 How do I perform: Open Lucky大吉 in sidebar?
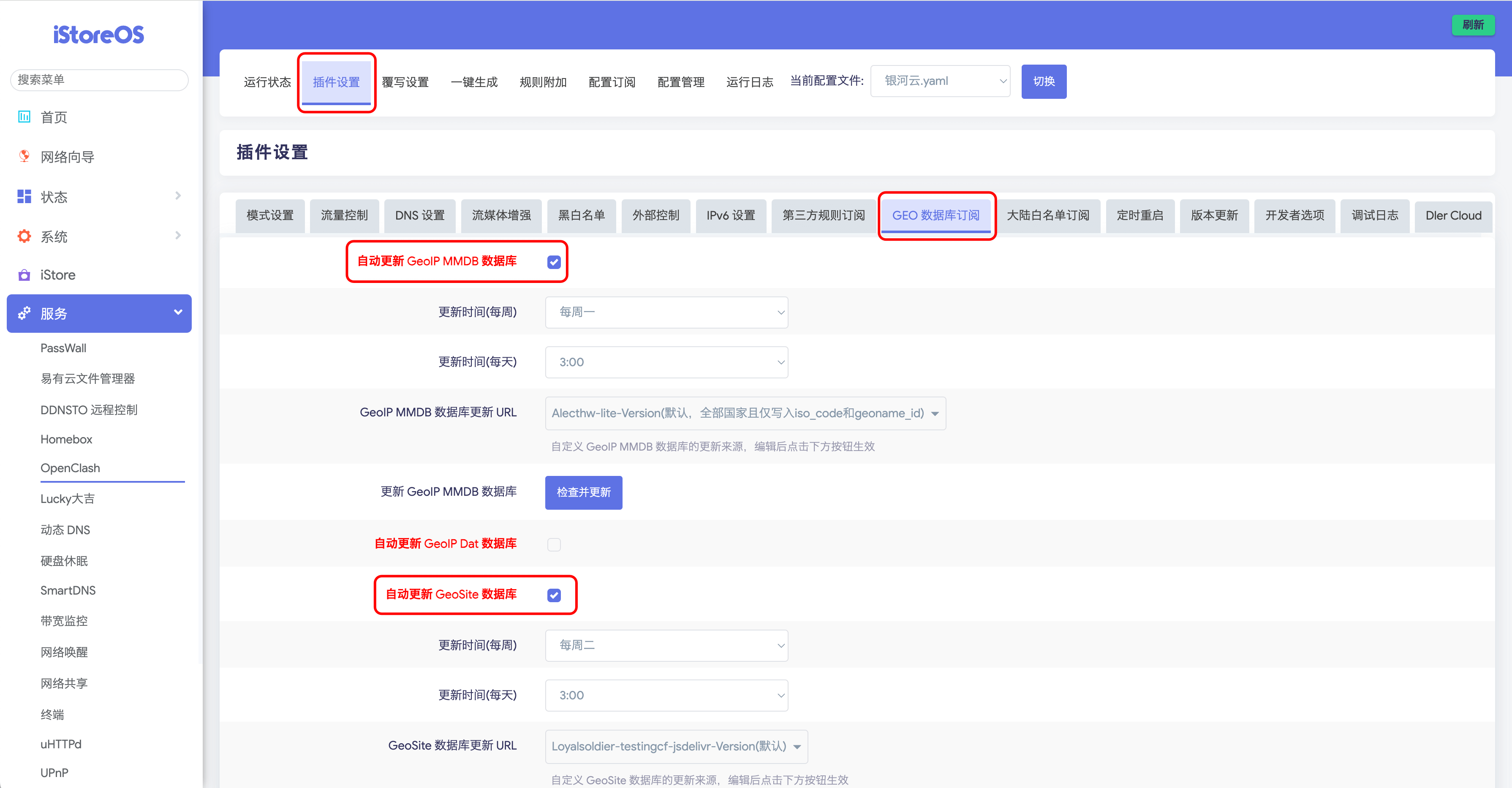click(x=68, y=499)
